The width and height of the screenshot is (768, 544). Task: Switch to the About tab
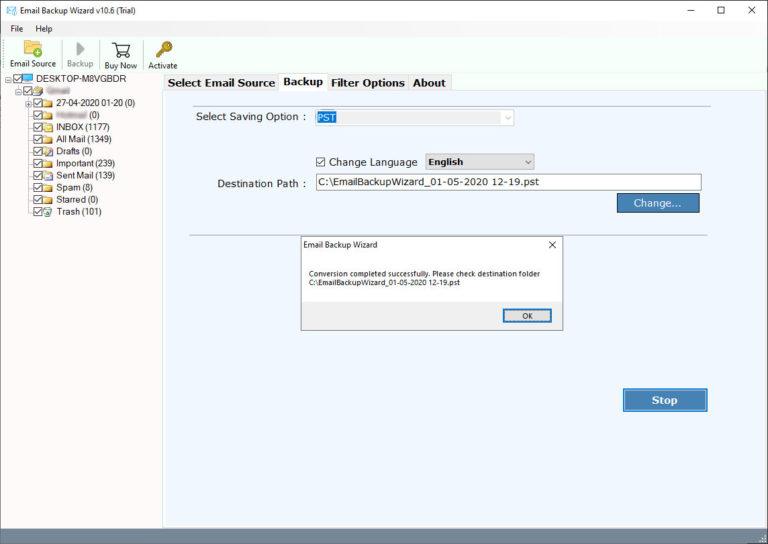429,83
